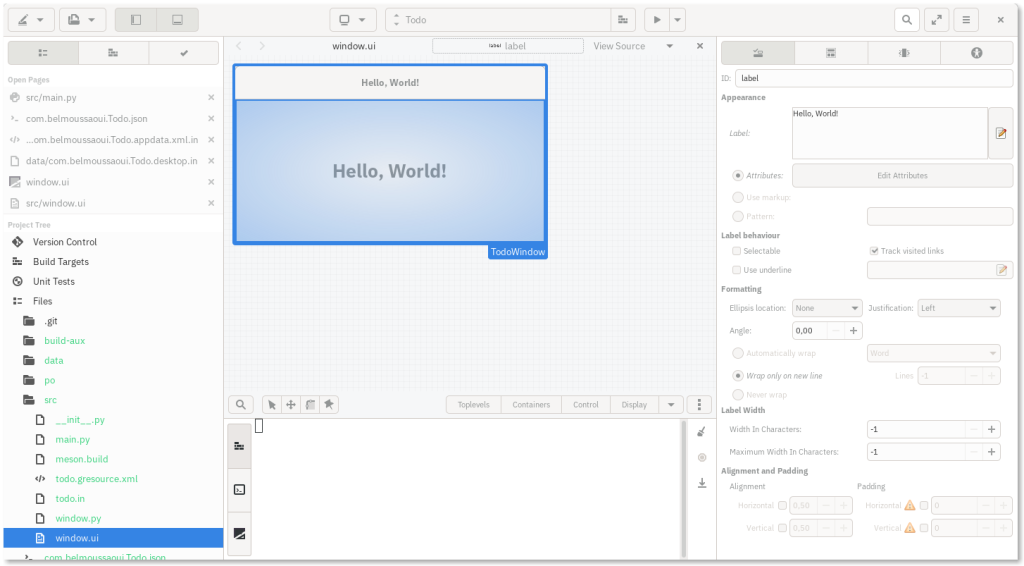The height and width of the screenshot is (566, 1024).
Task: Expand the widget palette dropdown arrow
Action: click(671, 405)
